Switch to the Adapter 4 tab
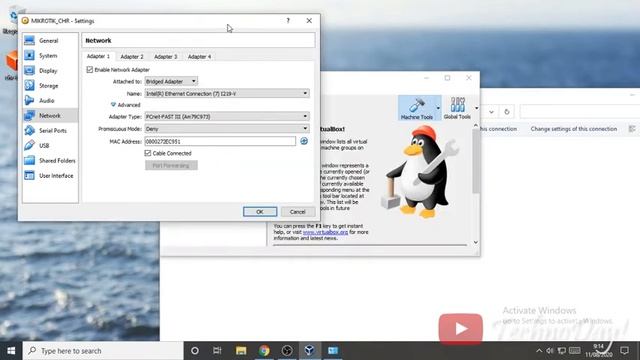 point(199,57)
